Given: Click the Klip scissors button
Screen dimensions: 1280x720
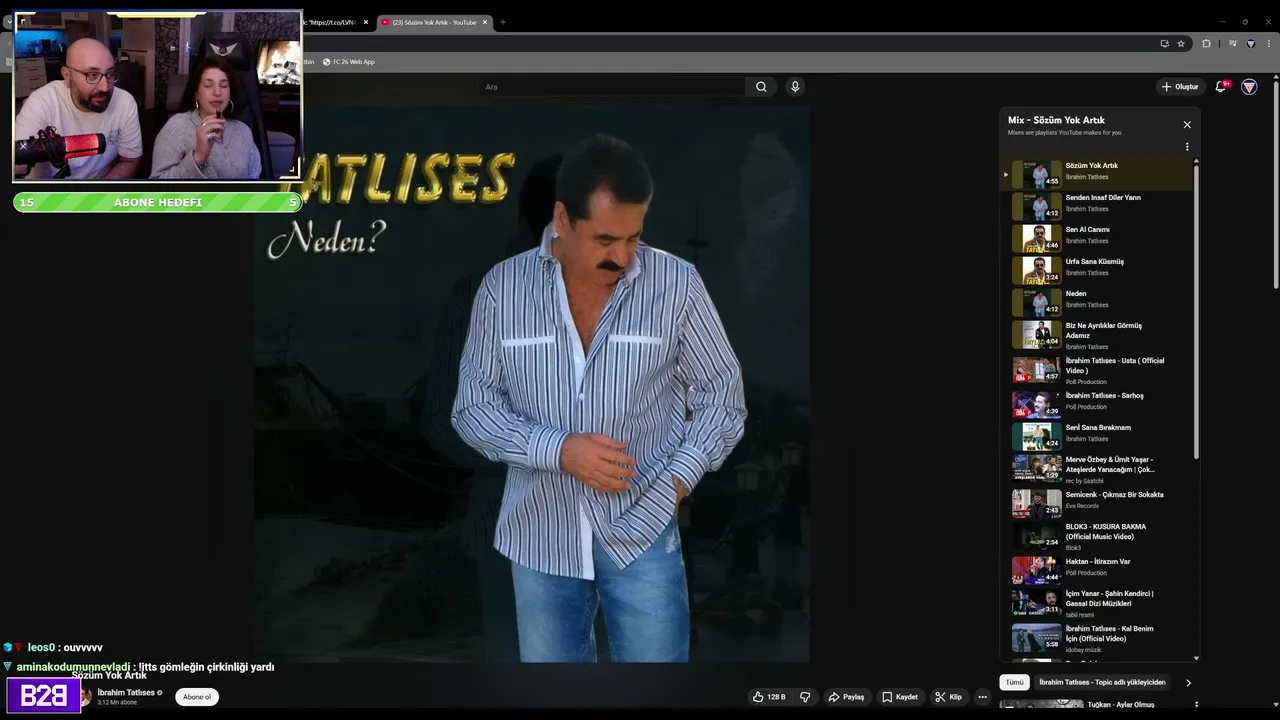Looking at the screenshot, I should click(948, 697).
